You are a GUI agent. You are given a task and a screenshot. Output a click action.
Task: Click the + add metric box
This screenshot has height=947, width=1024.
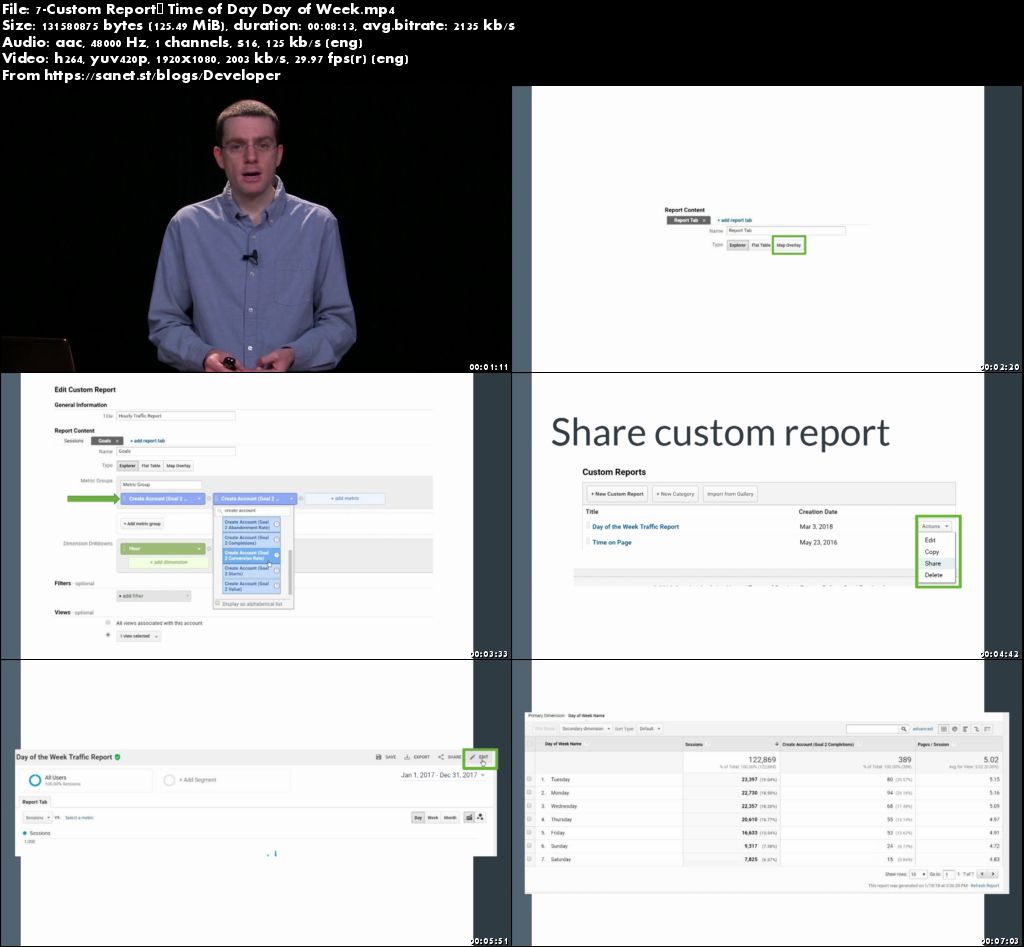(x=345, y=498)
